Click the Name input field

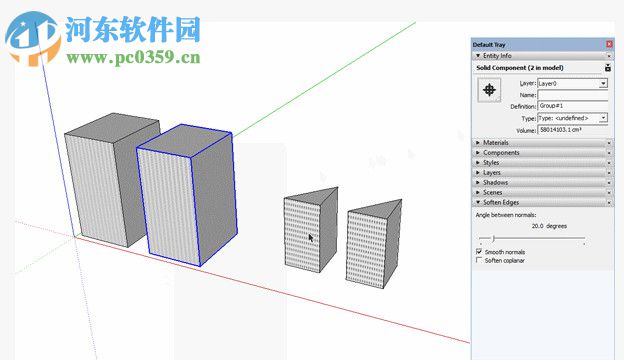point(573,95)
